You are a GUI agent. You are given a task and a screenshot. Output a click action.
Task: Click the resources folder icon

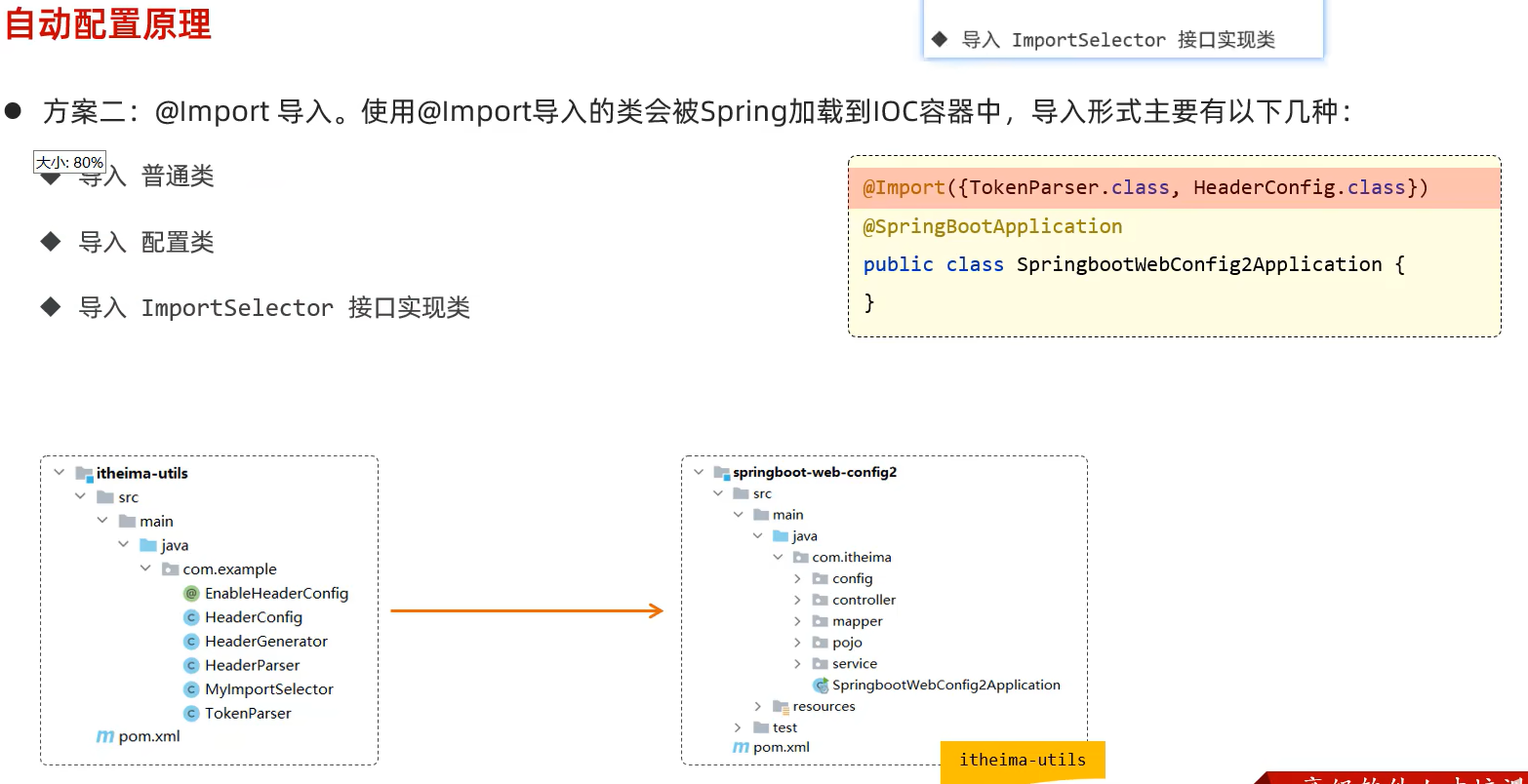point(781,707)
